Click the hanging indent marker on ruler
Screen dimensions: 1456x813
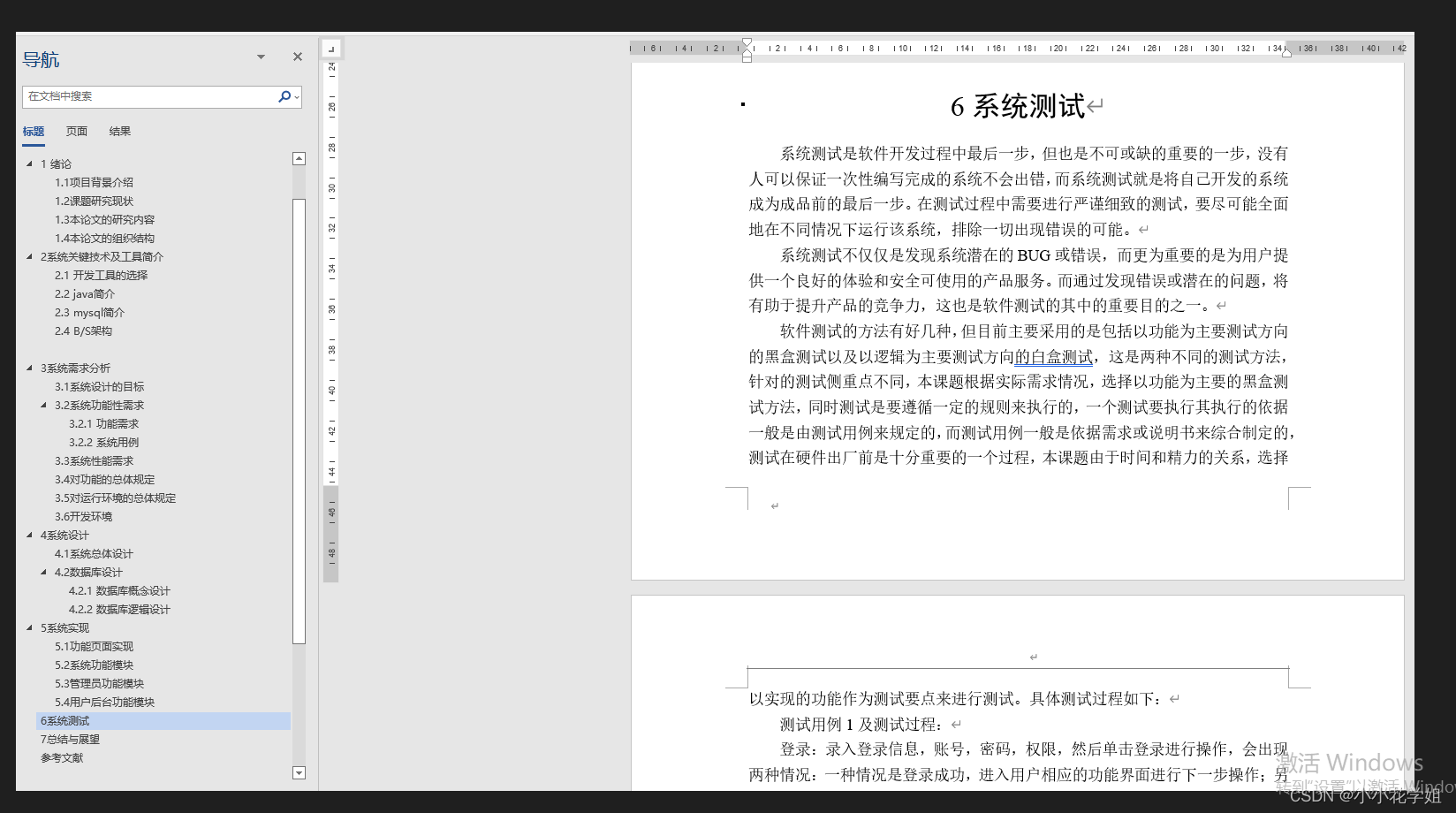[747, 55]
